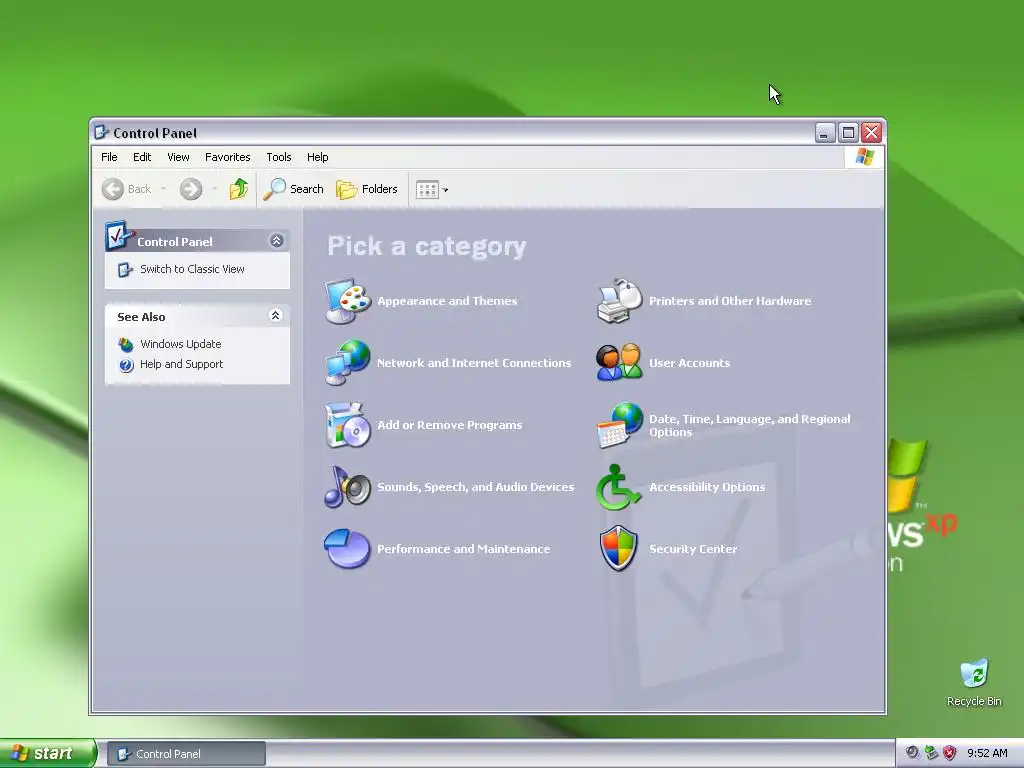The image size is (1024, 768).
Task: Open the Accessibility Options wheelchair icon
Action: (618, 487)
